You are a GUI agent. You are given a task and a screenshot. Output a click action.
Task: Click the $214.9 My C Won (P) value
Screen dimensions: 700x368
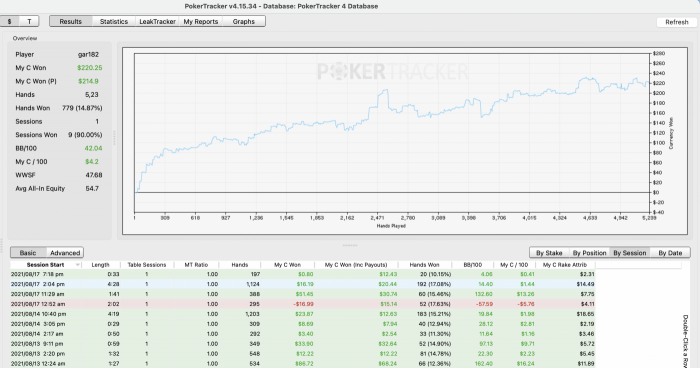88,81
